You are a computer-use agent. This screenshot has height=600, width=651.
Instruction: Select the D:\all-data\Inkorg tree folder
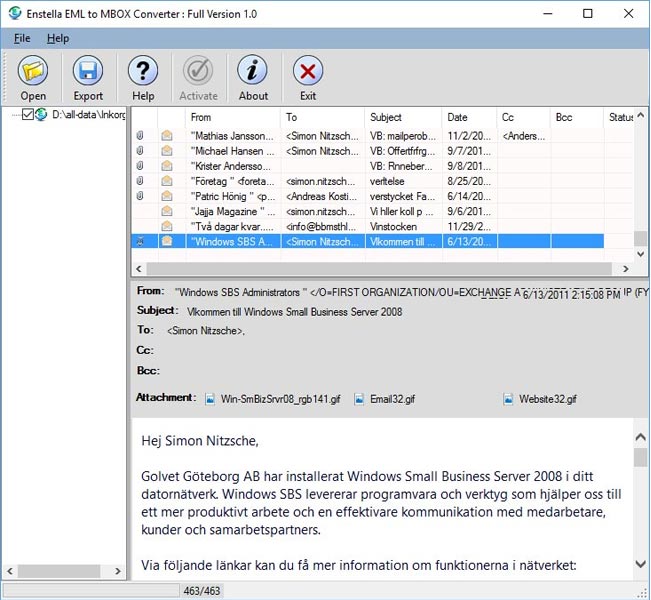click(88, 115)
